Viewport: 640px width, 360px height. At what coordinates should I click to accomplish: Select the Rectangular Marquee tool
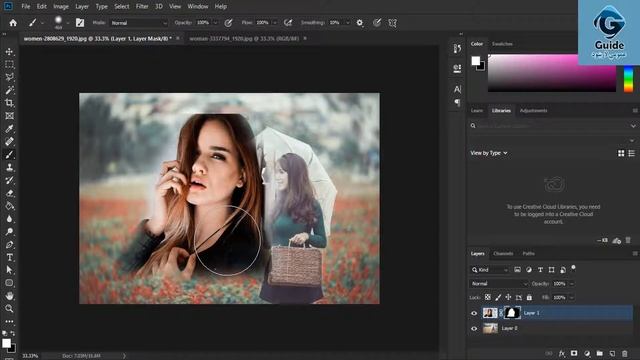pos(9,64)
